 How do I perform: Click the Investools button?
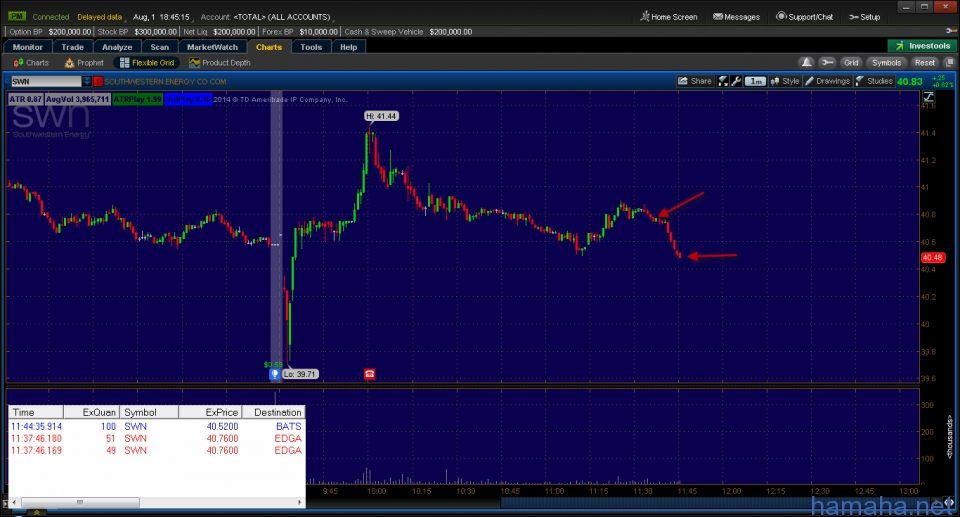point(922,46)
